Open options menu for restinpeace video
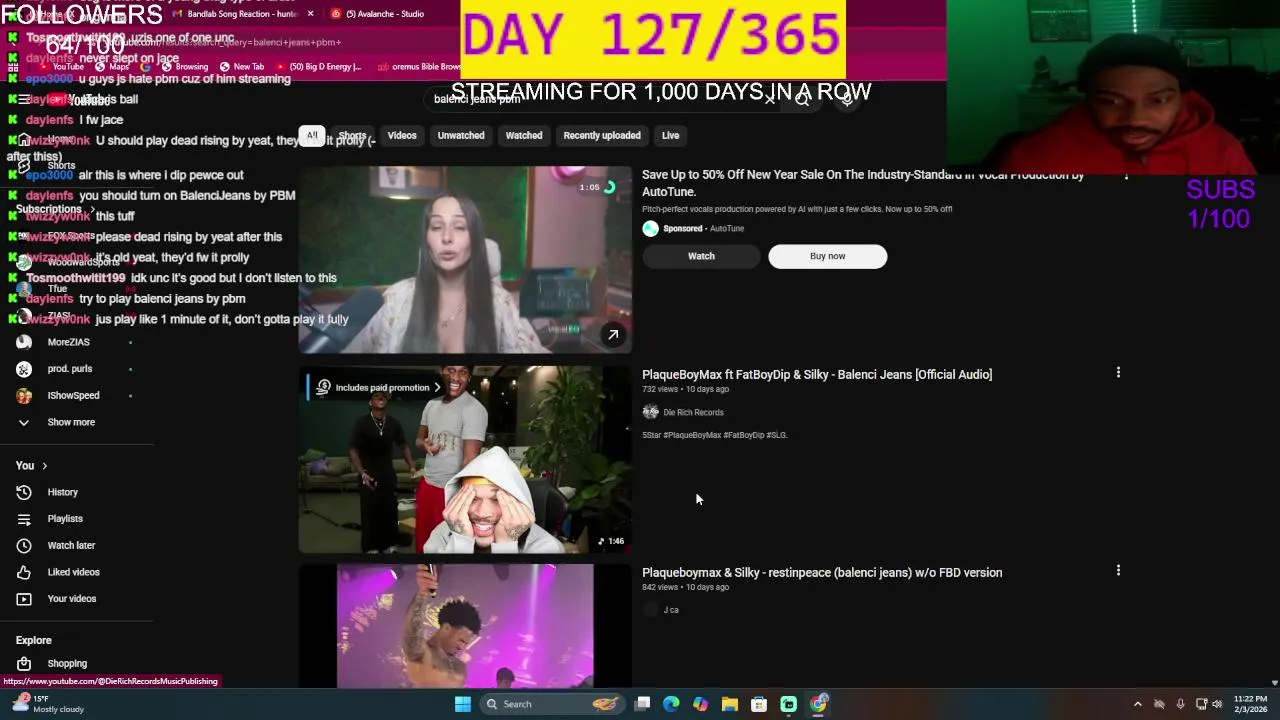 [1118, 571]
